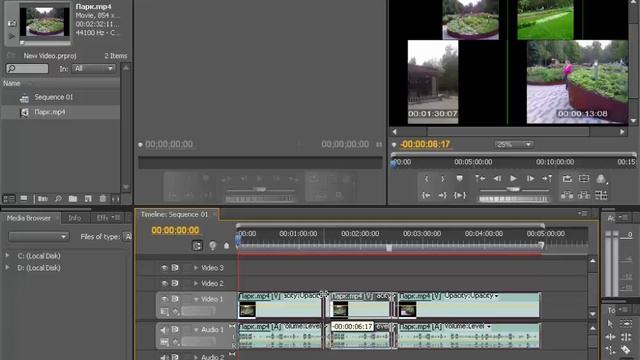Switch Project panel to List view
640x360 pixels.
coord(9,199)
